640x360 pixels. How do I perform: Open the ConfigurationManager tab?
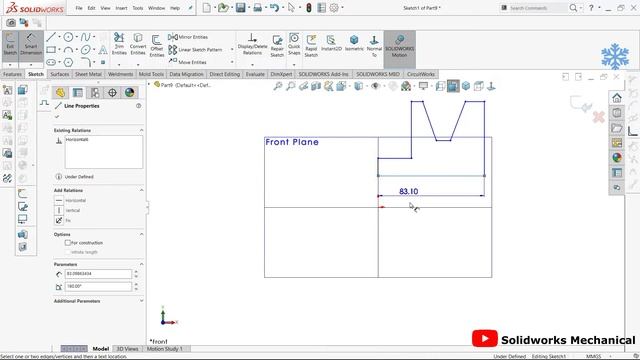pos(95,93)
